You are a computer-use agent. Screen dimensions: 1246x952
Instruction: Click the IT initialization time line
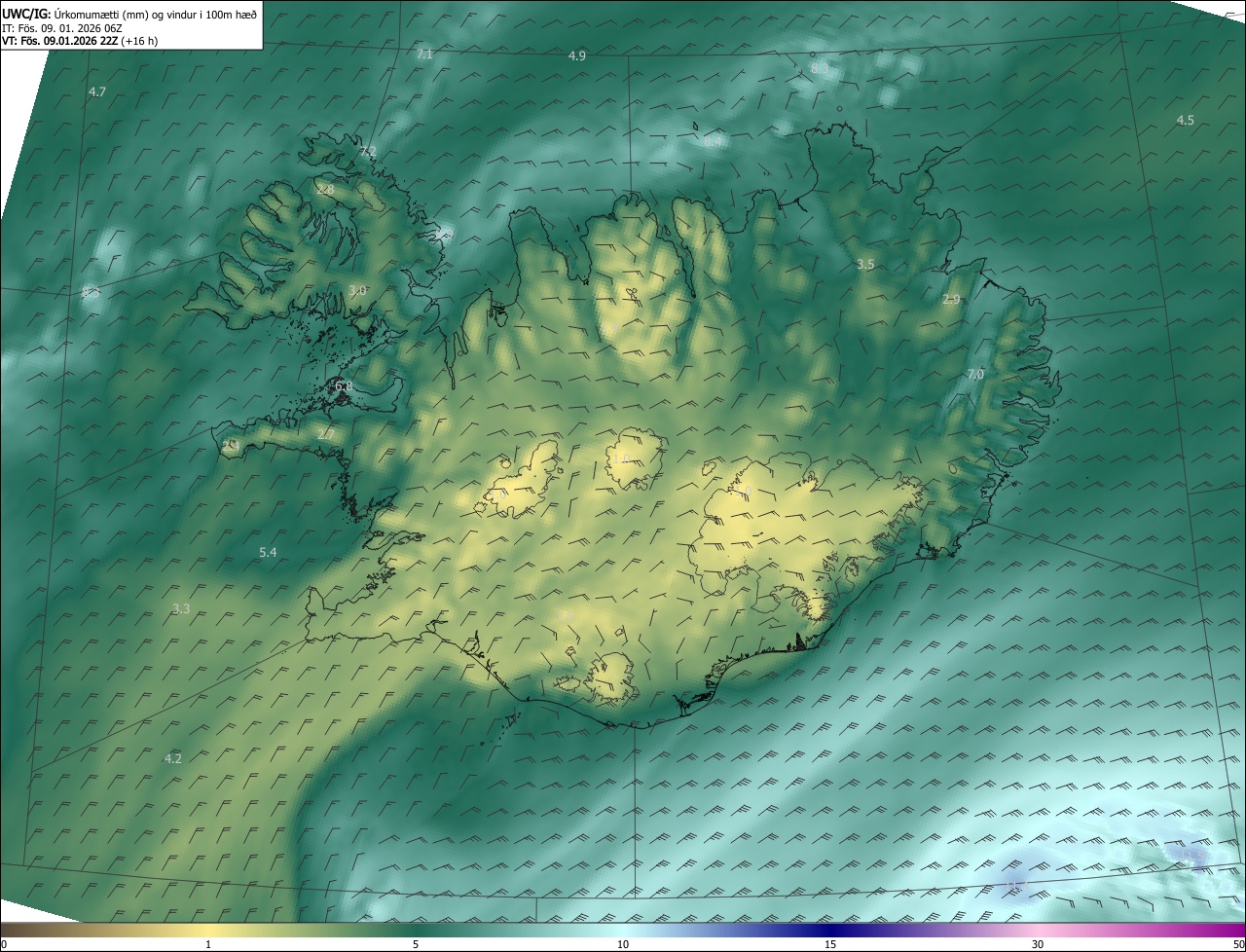pos(61,27)
